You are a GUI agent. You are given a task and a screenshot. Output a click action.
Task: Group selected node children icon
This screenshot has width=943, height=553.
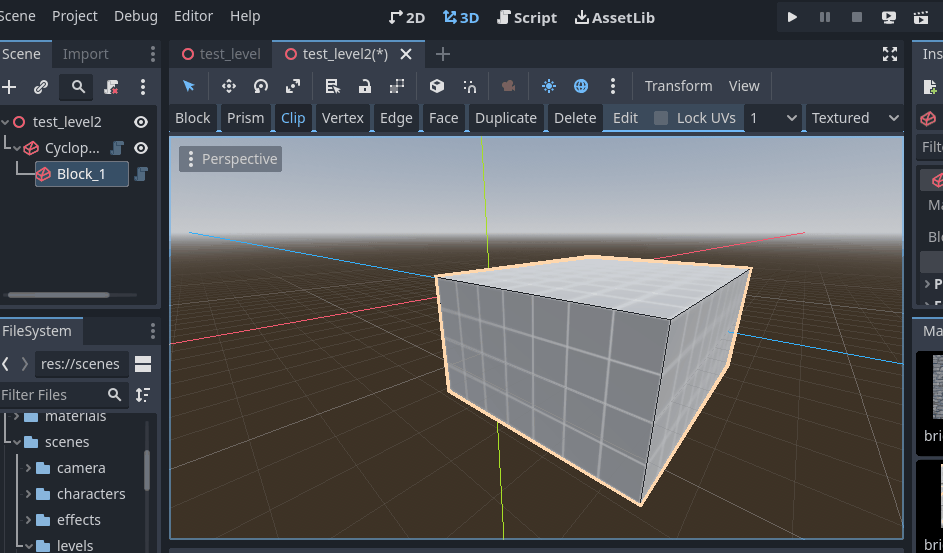397,86
